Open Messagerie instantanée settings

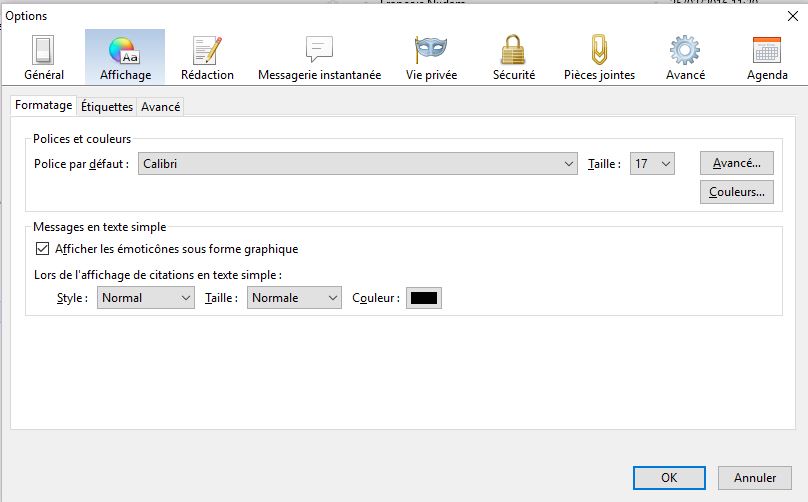pyautogui.click(x=319, y=57)
